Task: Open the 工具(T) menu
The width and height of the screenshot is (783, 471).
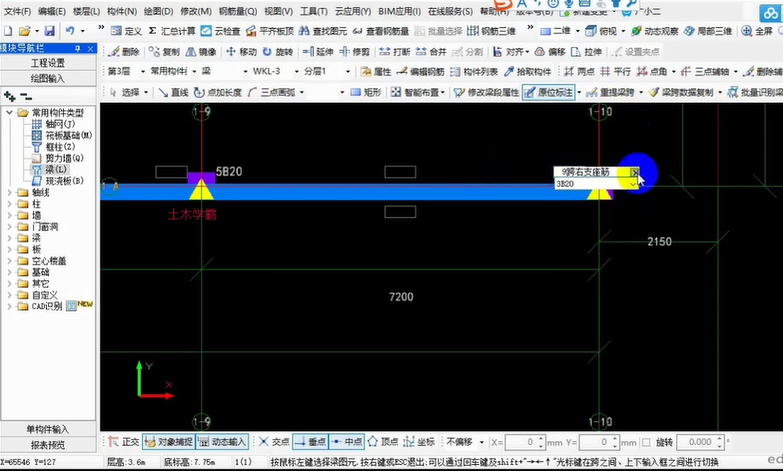Action: click(x=314, y=11)
